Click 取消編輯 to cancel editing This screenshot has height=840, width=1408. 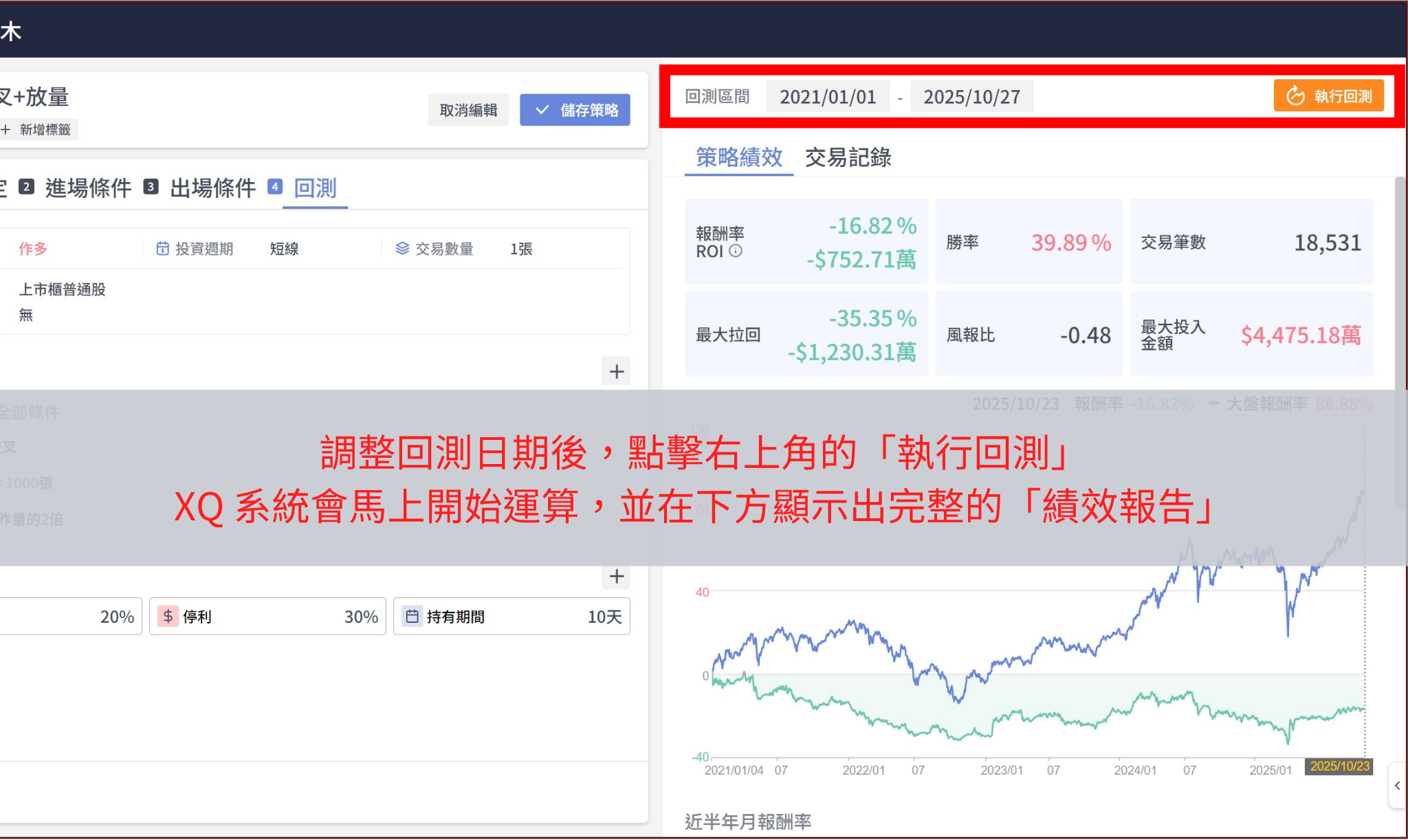(x=468, y=109)
